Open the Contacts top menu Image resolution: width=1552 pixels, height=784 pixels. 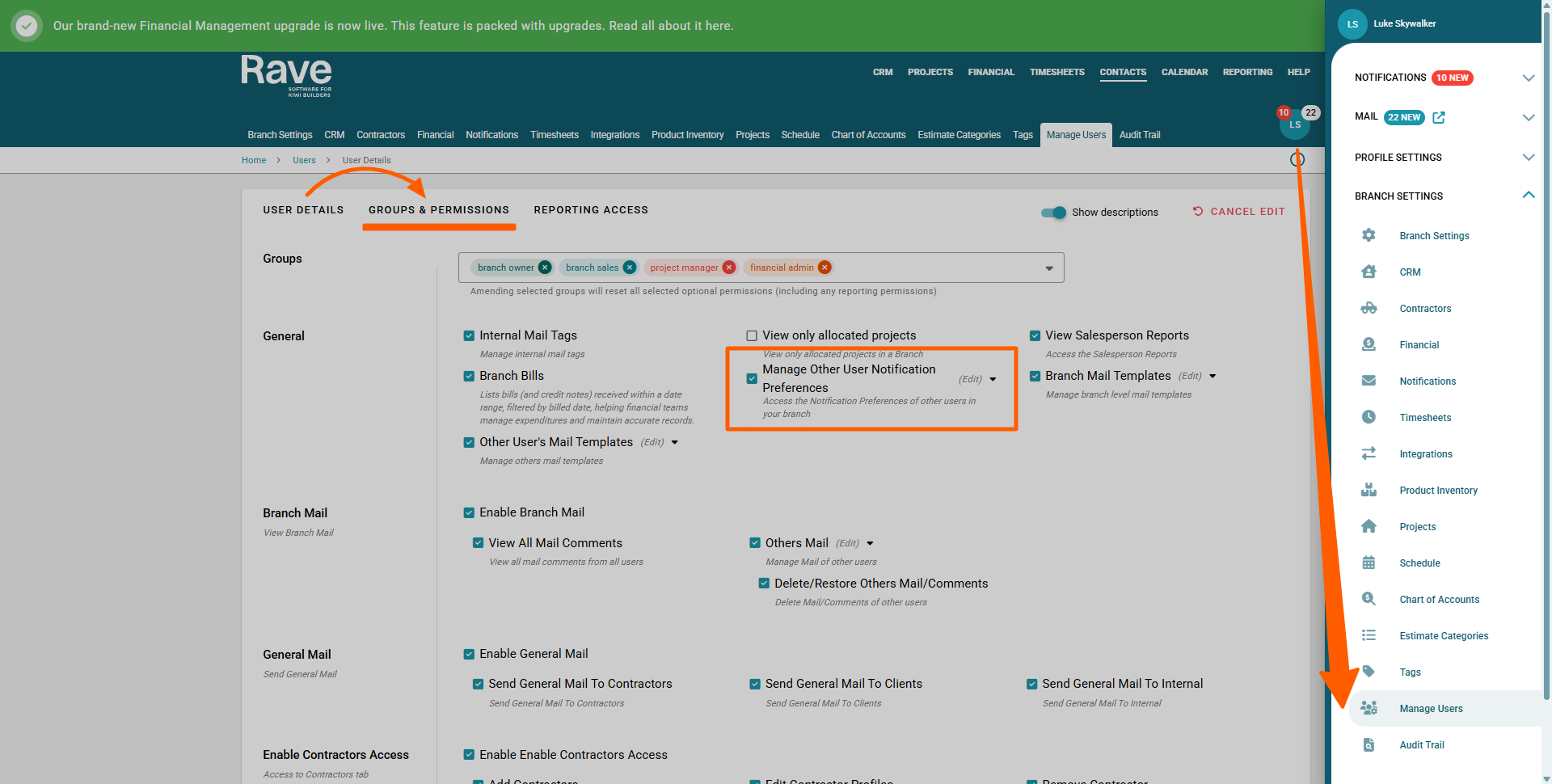1123,72
